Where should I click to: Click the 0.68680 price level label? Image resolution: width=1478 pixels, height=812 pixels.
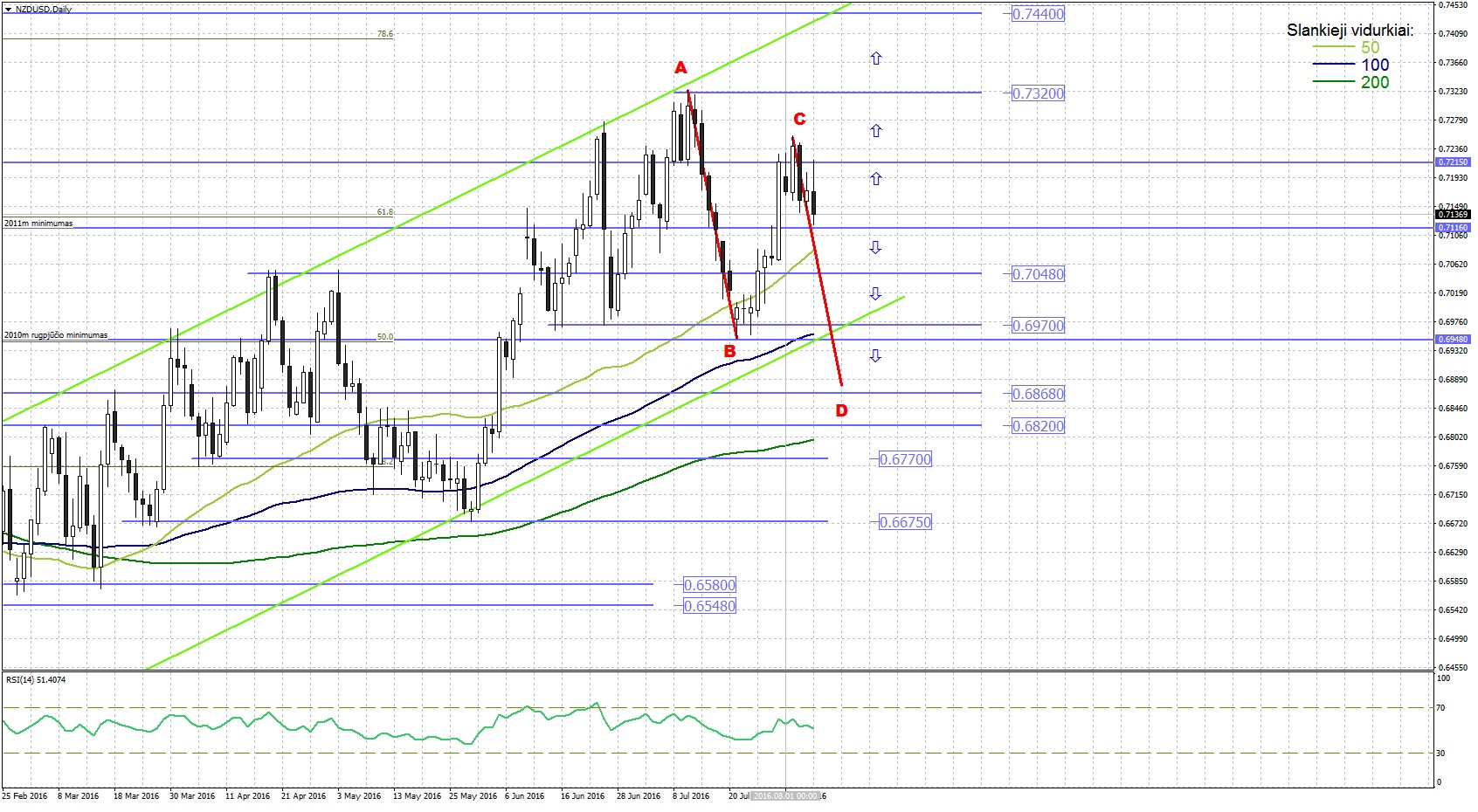[x=1038, y=394]
